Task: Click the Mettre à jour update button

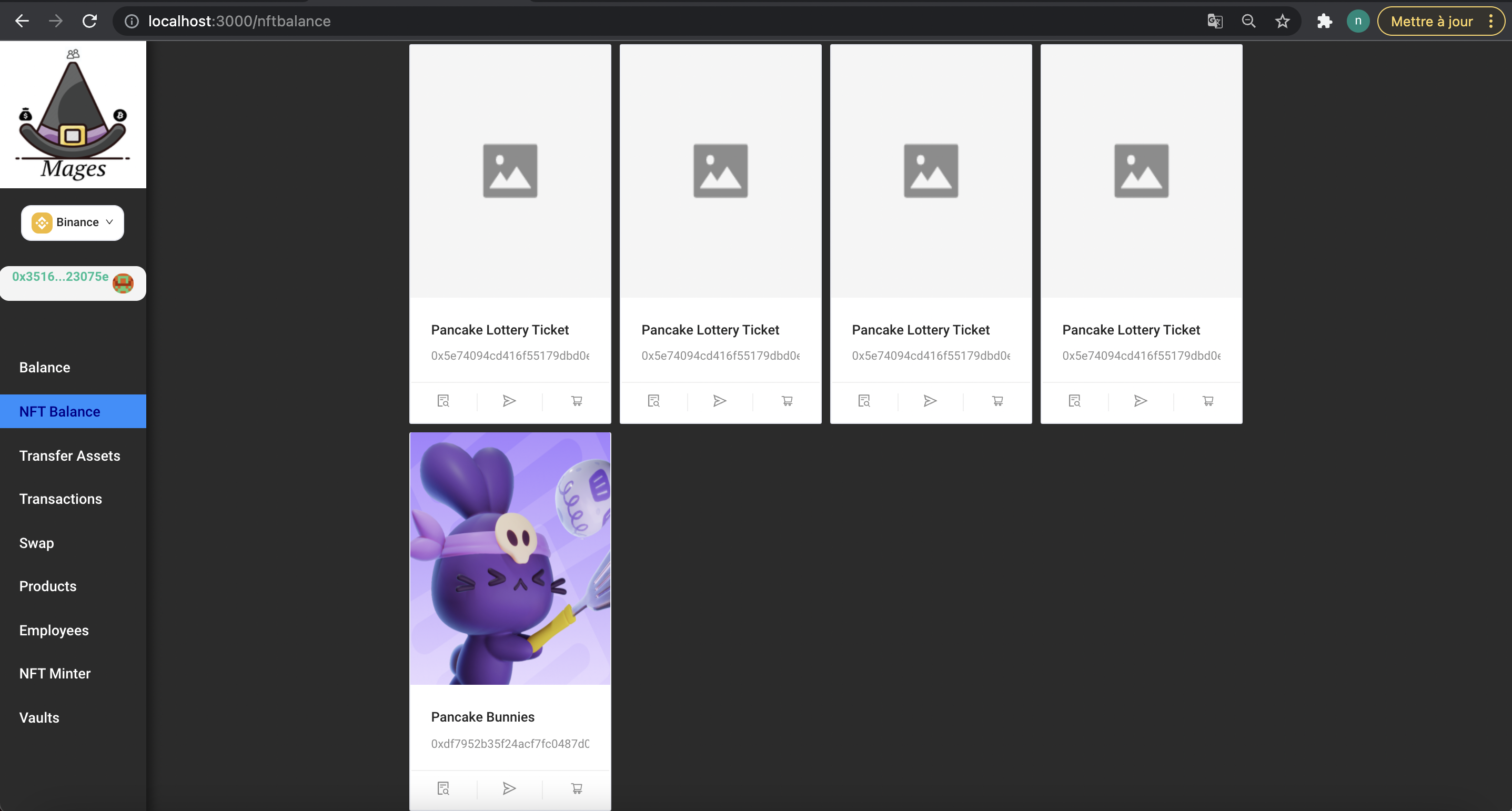Action: click(x=1431, y=21)
